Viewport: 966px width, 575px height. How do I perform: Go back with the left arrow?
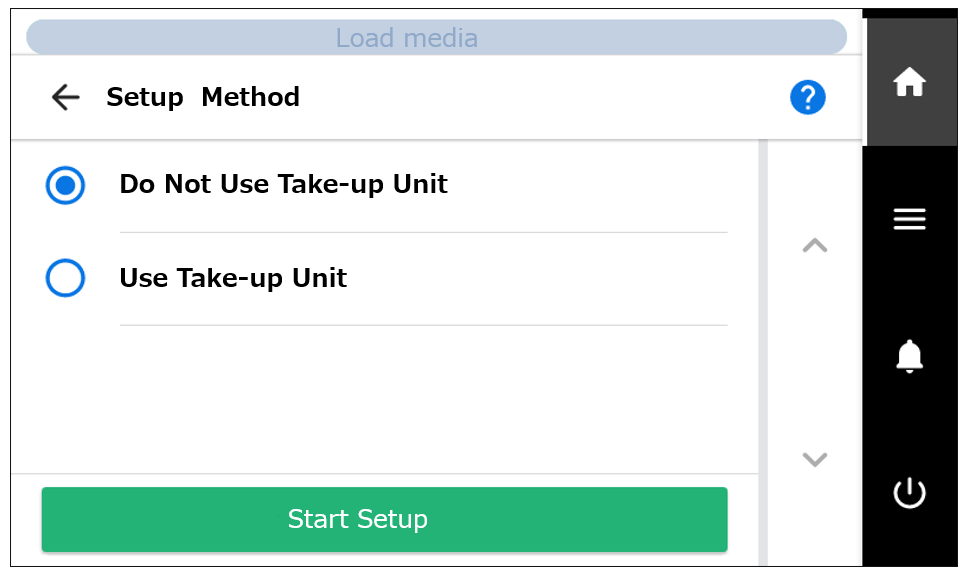click(65, 97)
